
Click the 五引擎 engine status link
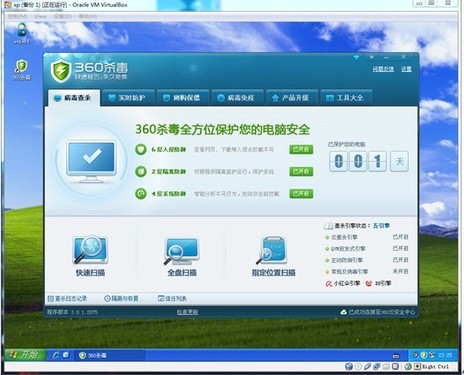coord(381,226)
